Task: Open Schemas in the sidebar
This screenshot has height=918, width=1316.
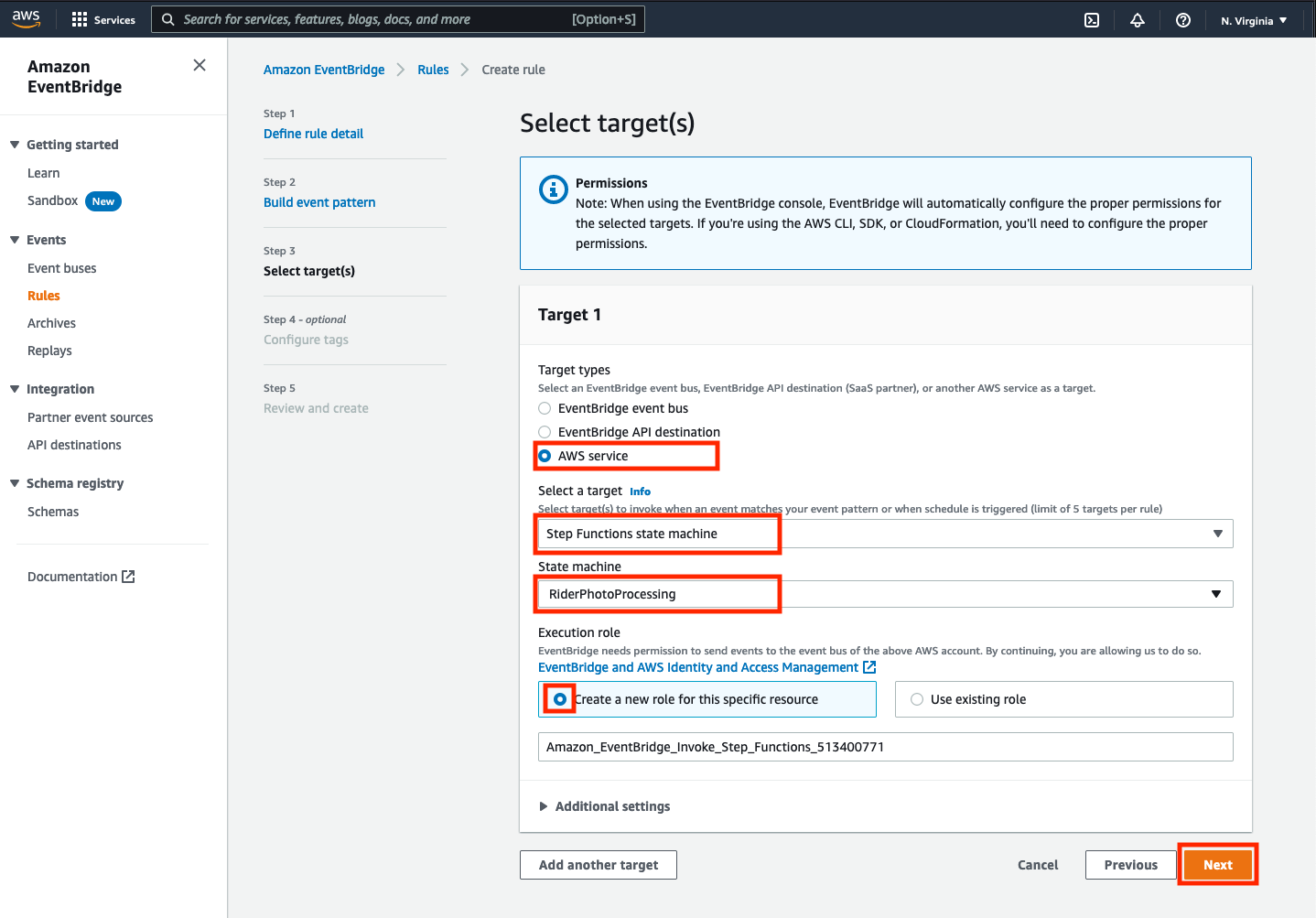Action: point(53,512)
